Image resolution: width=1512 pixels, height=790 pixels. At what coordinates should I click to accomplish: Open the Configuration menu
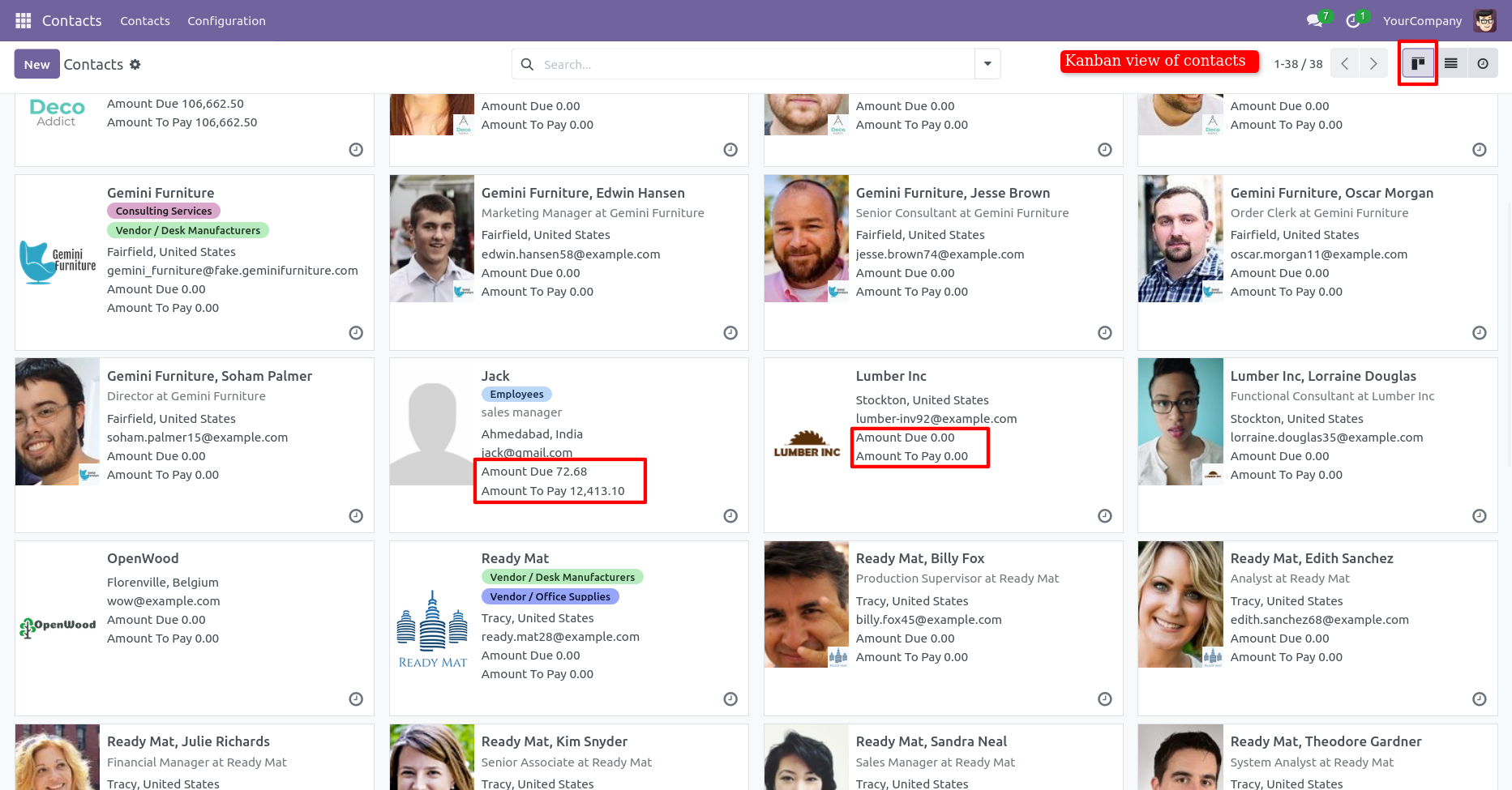coord(226,21)
